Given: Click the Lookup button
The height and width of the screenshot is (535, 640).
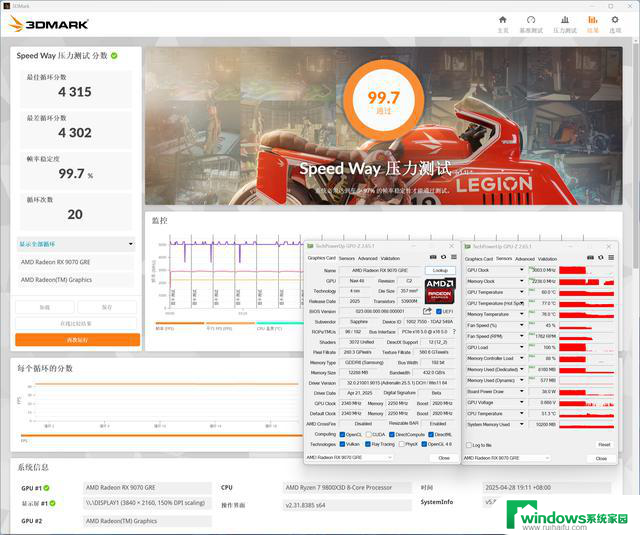Looking at the screenshot, I should coord(440,270).
